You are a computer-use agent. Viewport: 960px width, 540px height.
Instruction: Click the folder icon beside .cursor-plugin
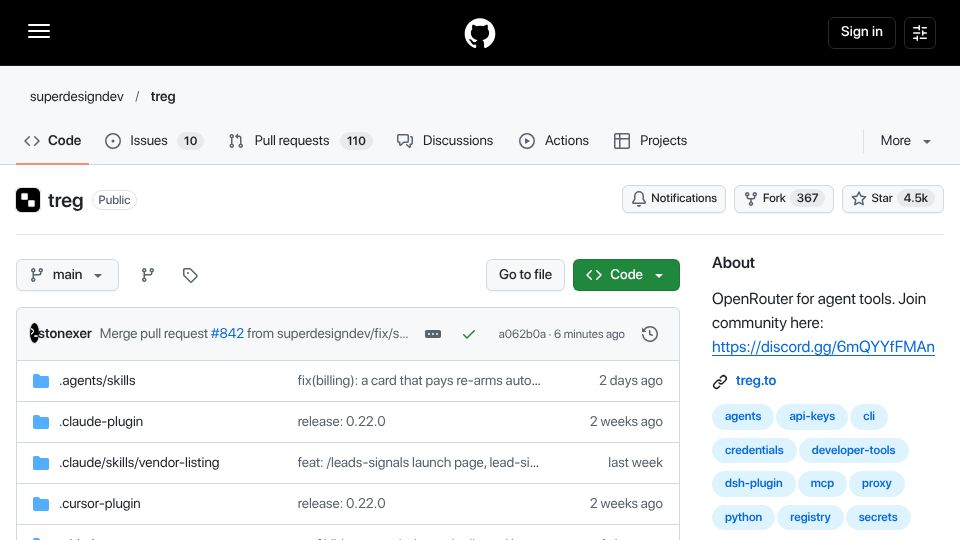pos(40,504)
